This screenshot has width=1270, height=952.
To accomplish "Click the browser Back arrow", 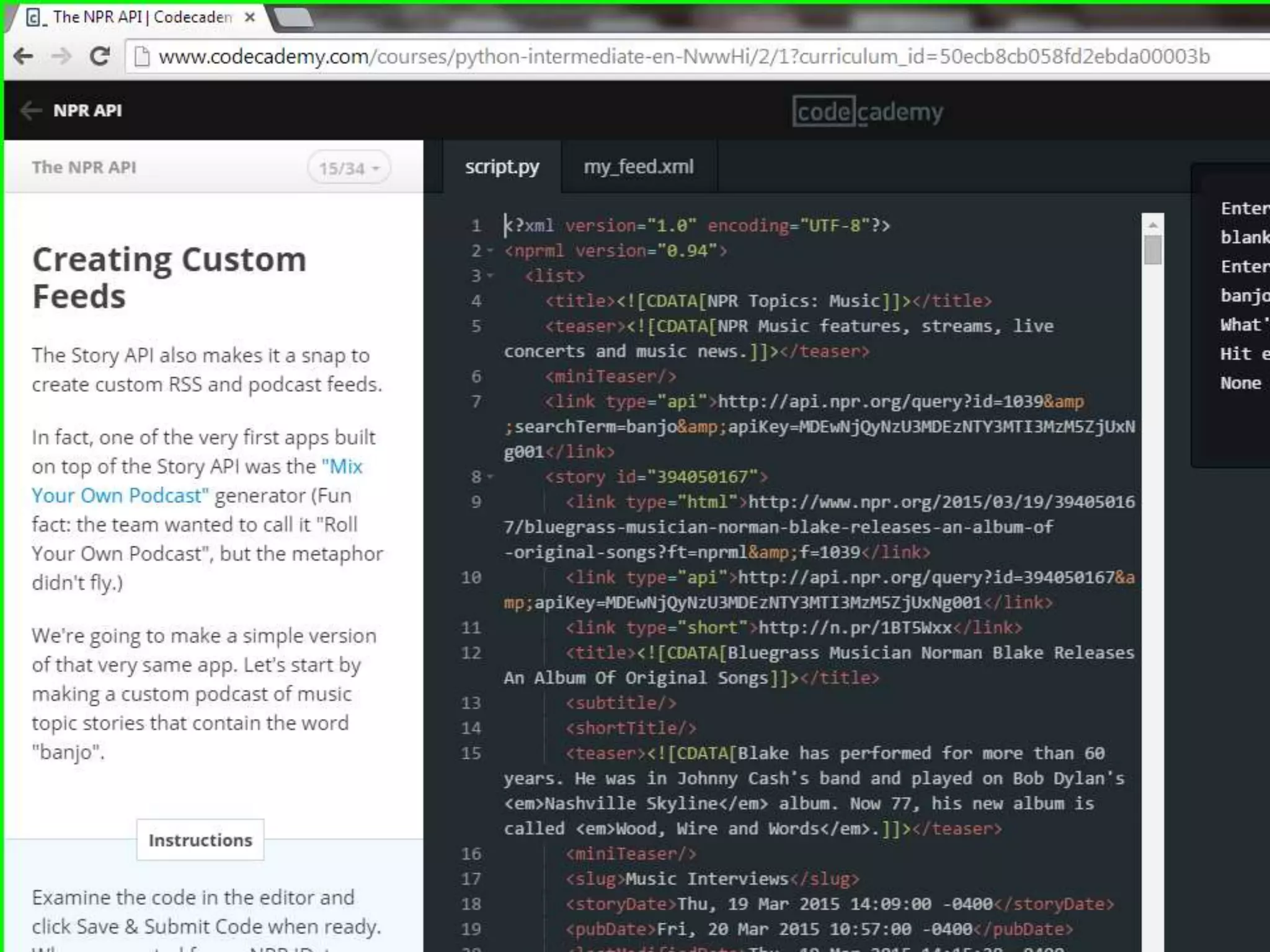I will 24,56.
